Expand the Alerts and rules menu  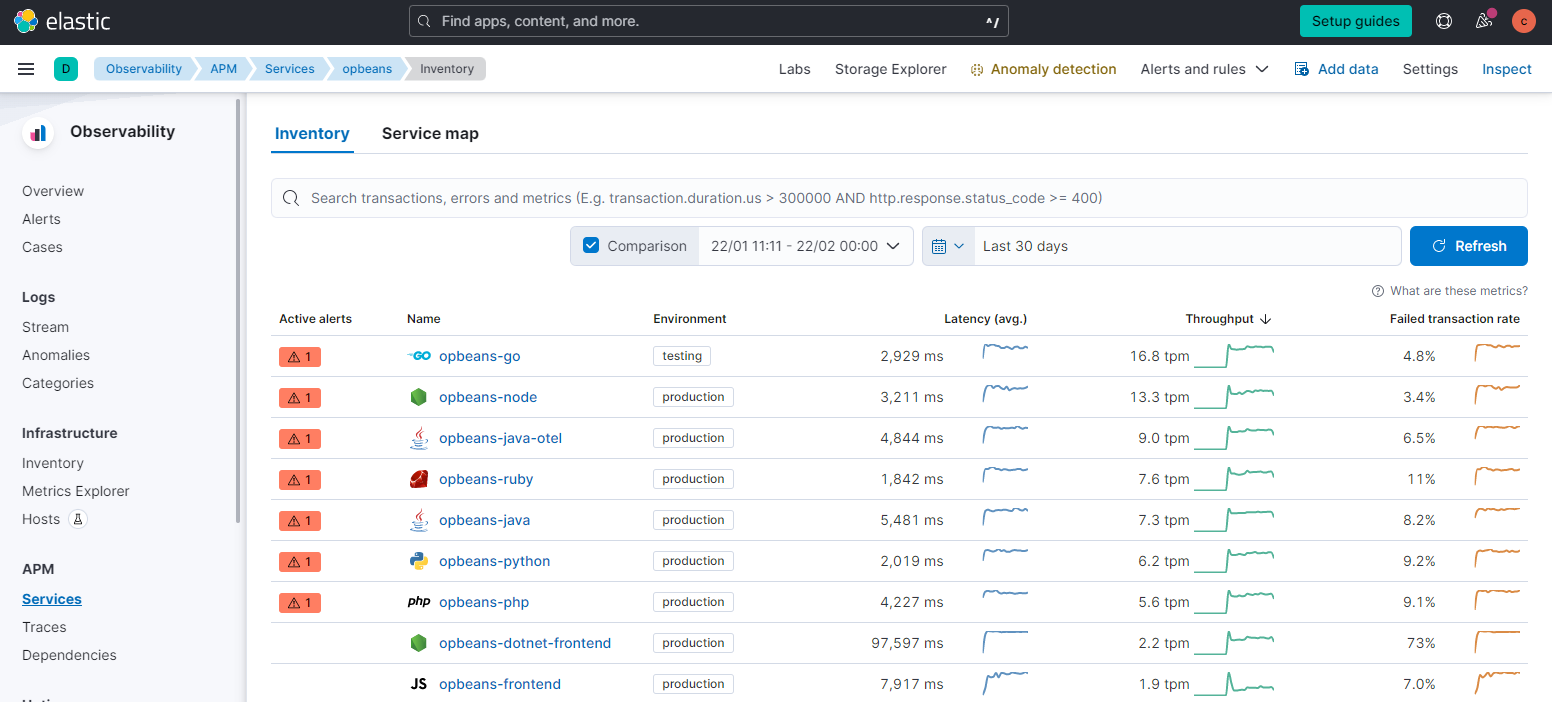click(x=1205, y=69)
